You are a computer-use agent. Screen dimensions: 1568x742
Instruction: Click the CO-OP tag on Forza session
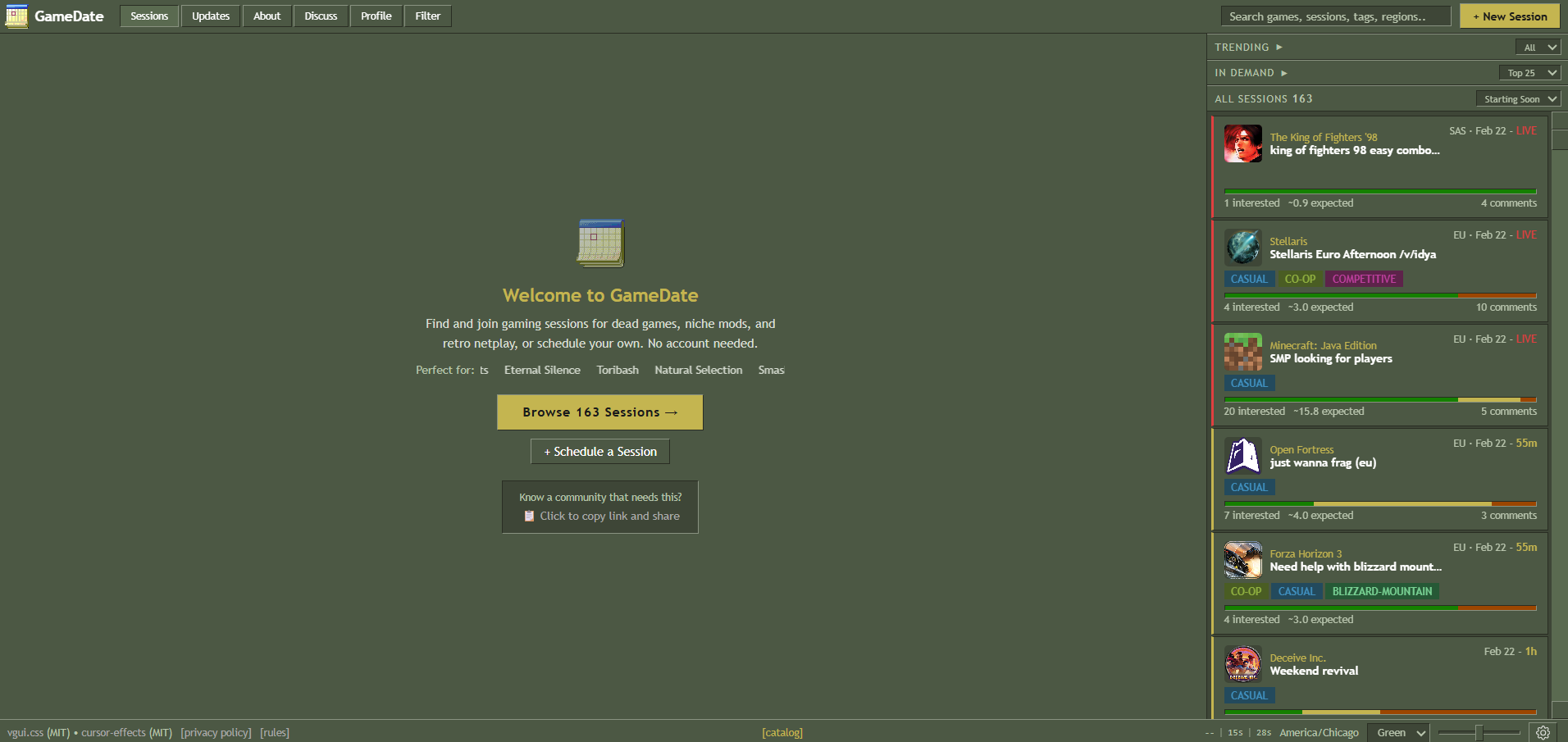[x=1246, y=592]
